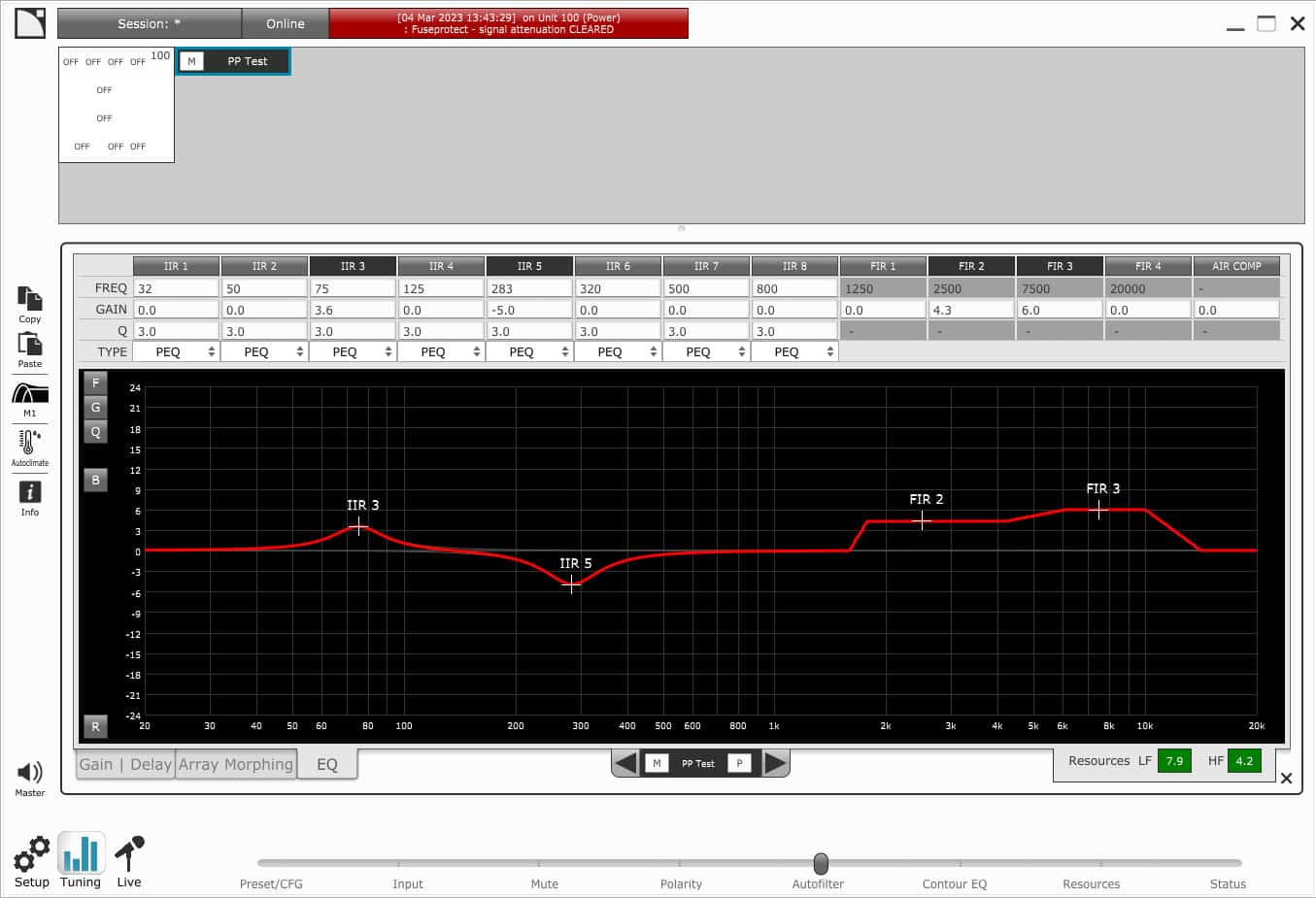Go to next group with right arrow
Image resolution: width=1316 pixels, height=898 pixels.
point(775,763)
